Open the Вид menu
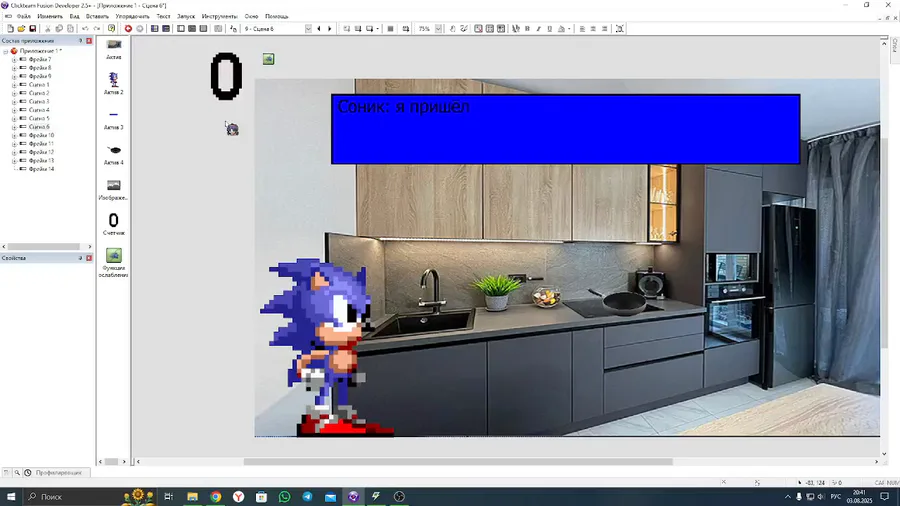This screenshot has width=900, height=506. click(75, 17)
